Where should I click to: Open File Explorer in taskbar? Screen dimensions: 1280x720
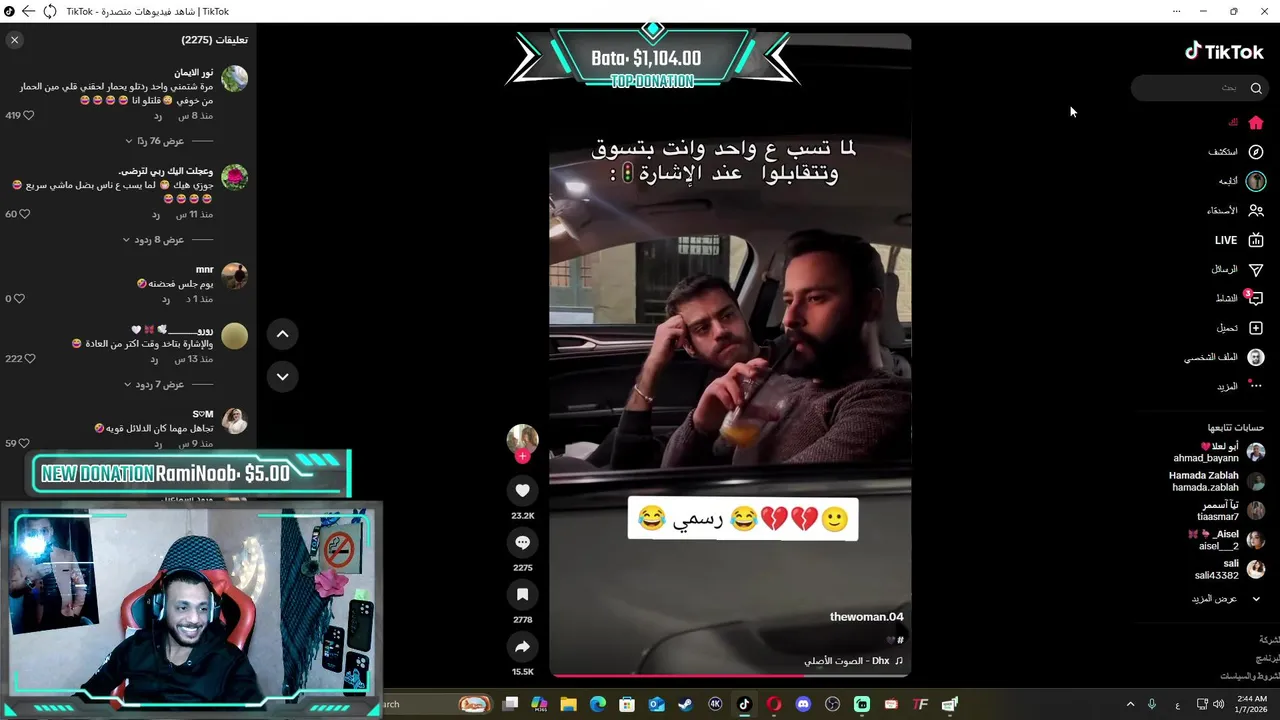(568, 704)
